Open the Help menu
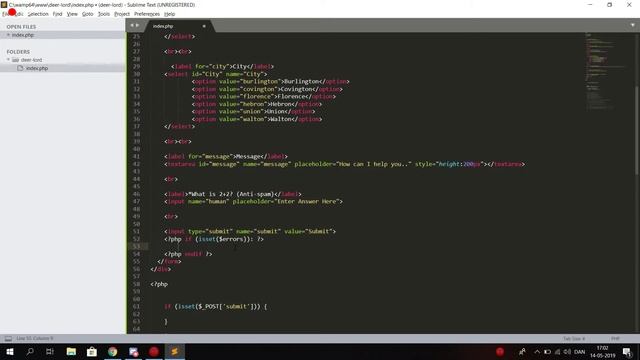 [169, 14]
